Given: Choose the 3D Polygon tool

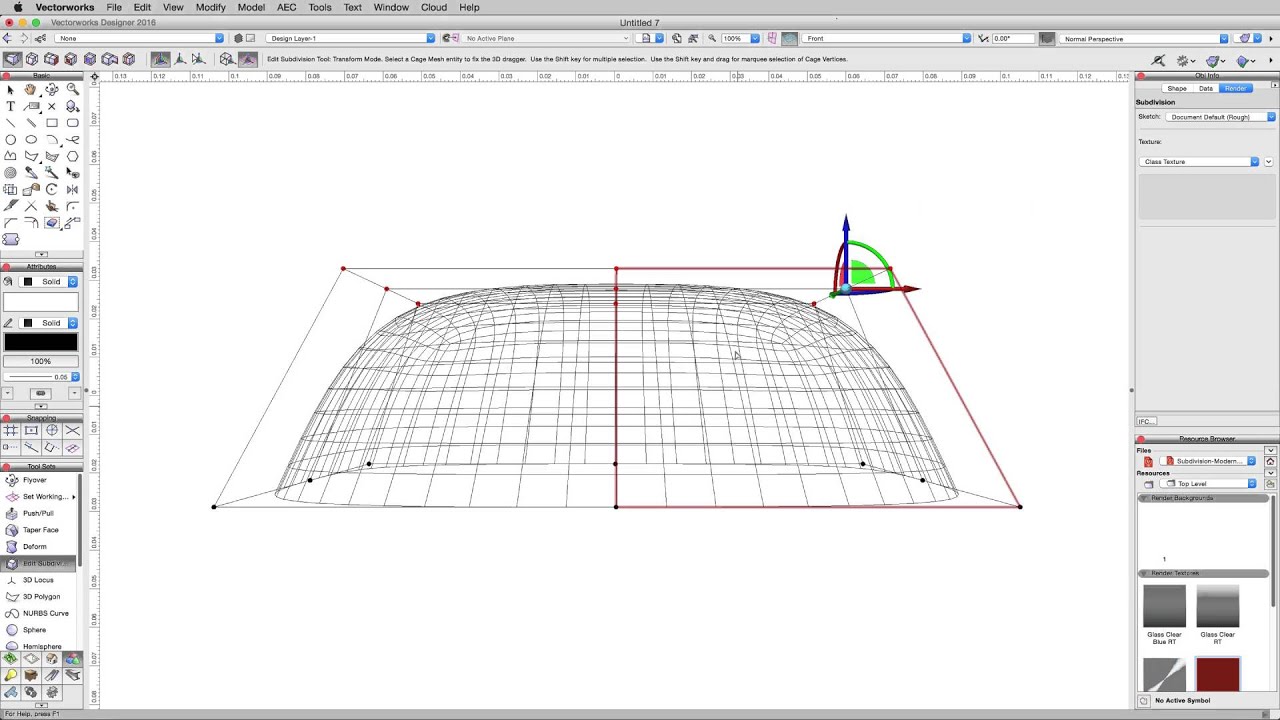Looking at the screenshot, I should 41,597.
